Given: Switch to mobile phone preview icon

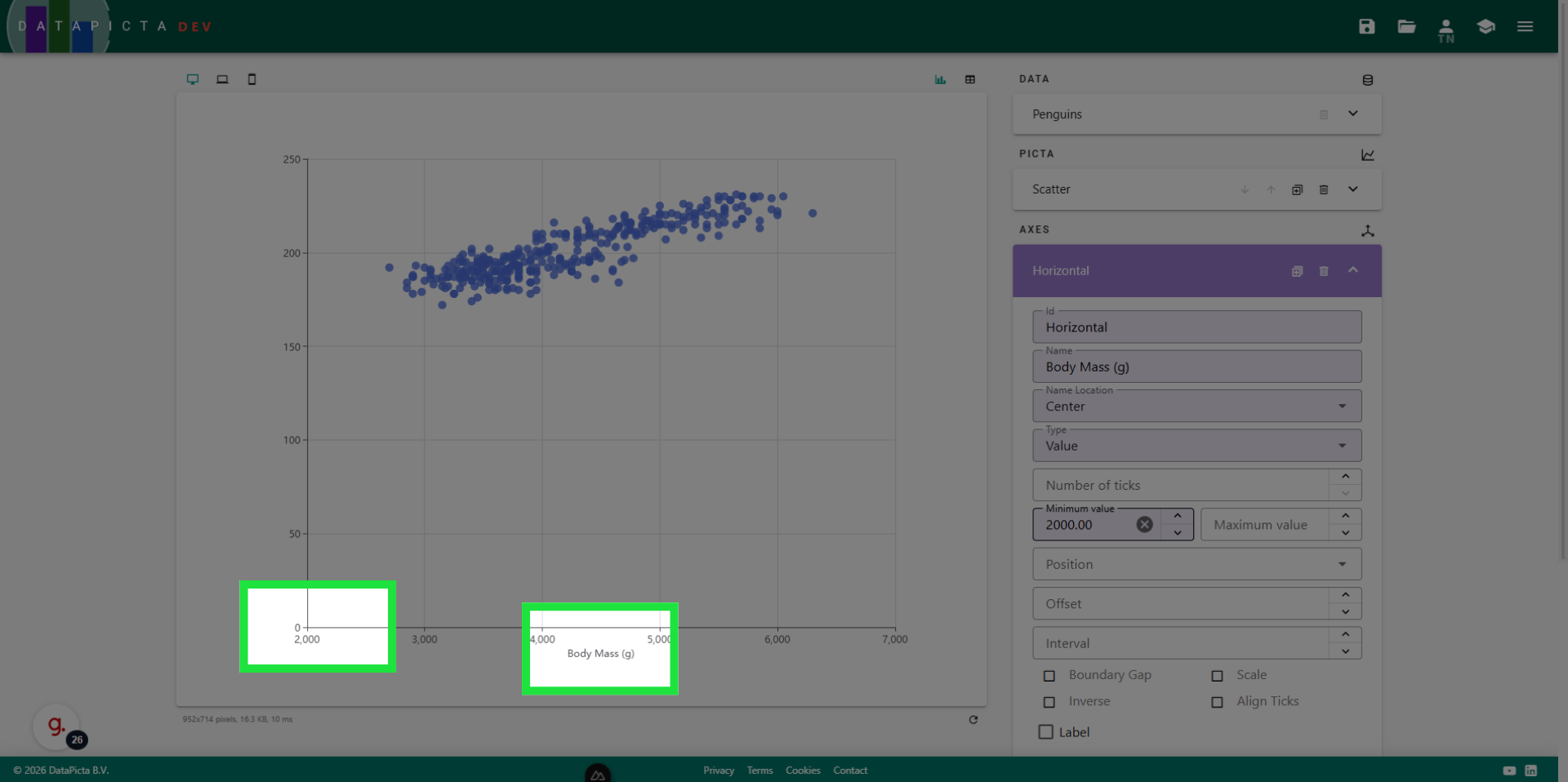Looking at the screenshot, I should 252,79.
